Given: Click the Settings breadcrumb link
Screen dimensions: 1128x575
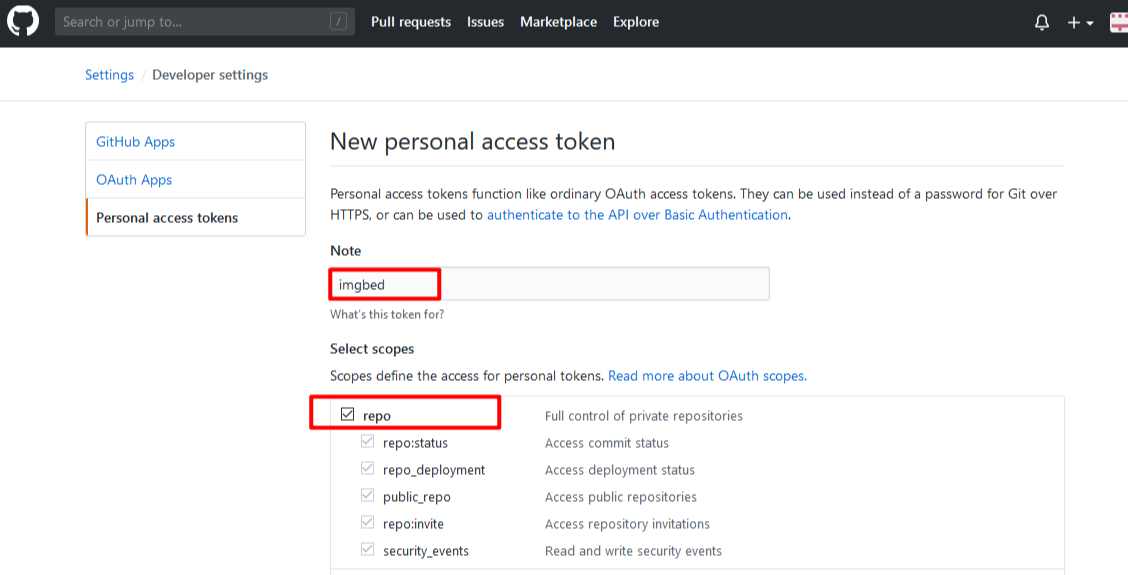Looking at the screenshot, I should [109, 75].
